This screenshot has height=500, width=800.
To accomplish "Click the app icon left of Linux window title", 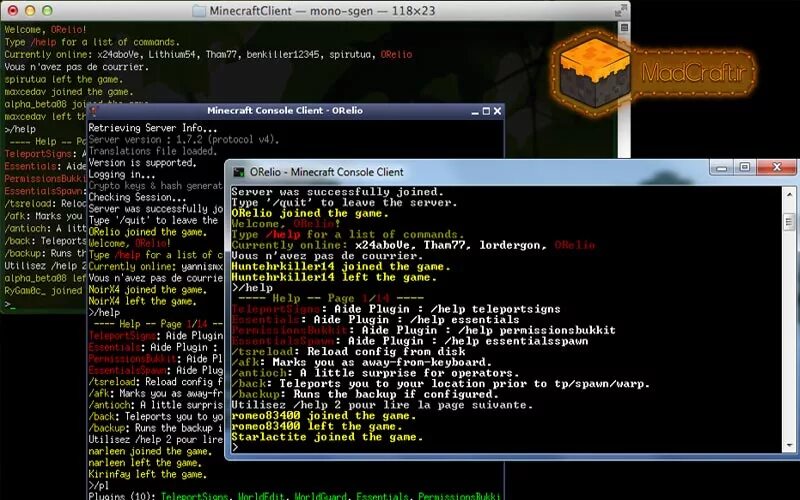I will (x=93, y=111).
